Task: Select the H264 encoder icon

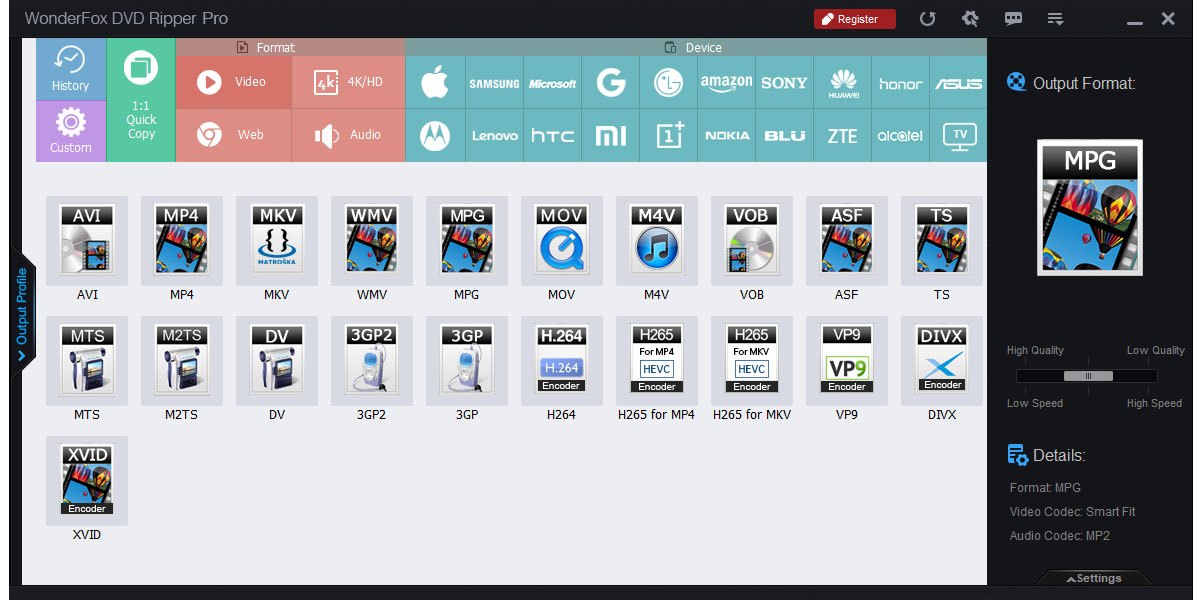Action: pyautogui.click(x=561, y=360)
